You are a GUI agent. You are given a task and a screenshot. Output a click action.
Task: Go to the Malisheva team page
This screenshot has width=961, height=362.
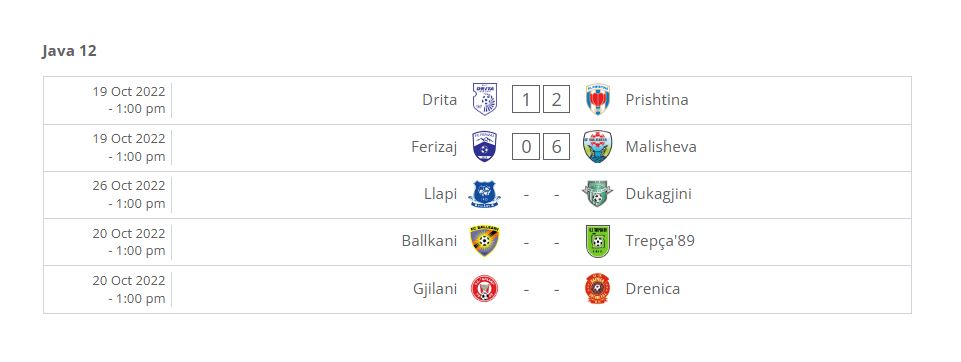pos(661,147)
